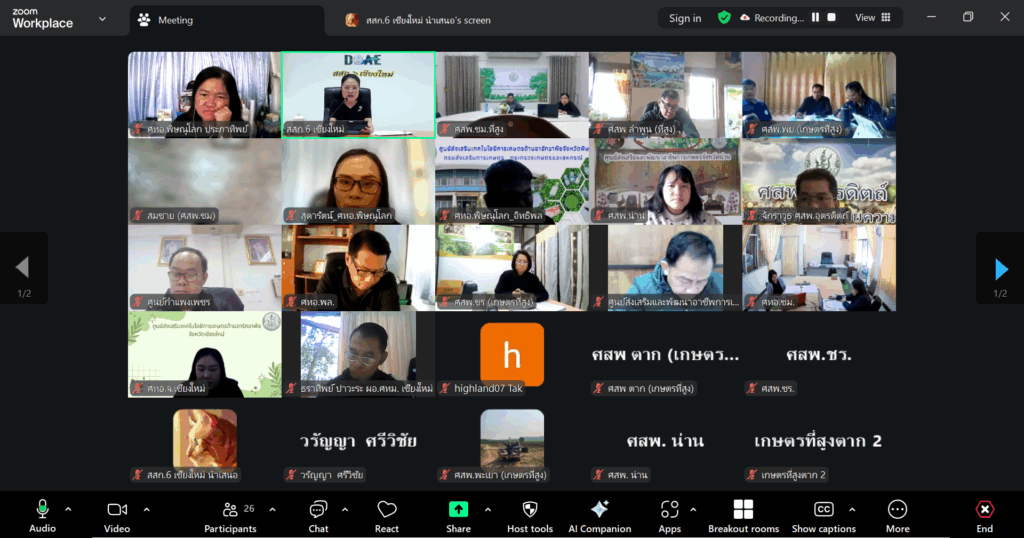Click the Sign in button

(x=685, y=18)
